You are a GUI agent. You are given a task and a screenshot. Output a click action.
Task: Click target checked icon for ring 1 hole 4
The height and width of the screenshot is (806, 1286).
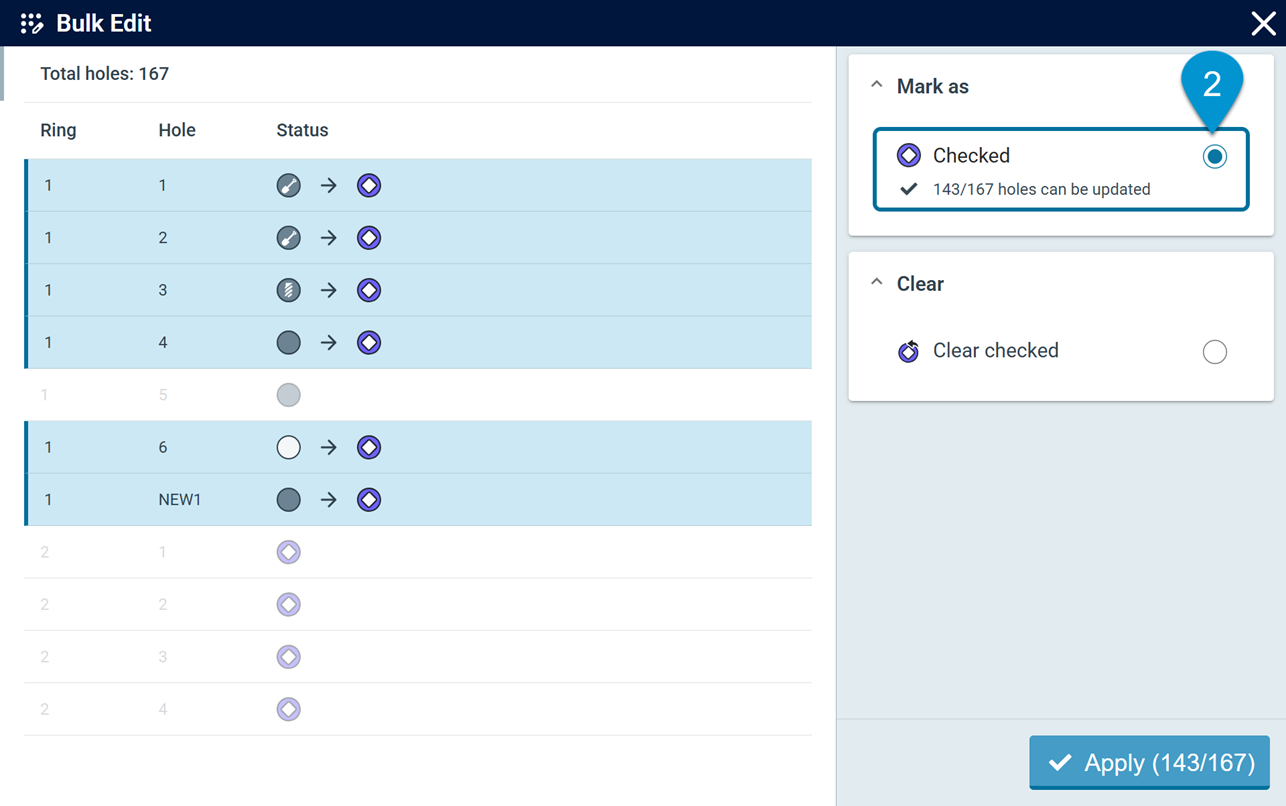pyautogui.click(x=369, y=342)
